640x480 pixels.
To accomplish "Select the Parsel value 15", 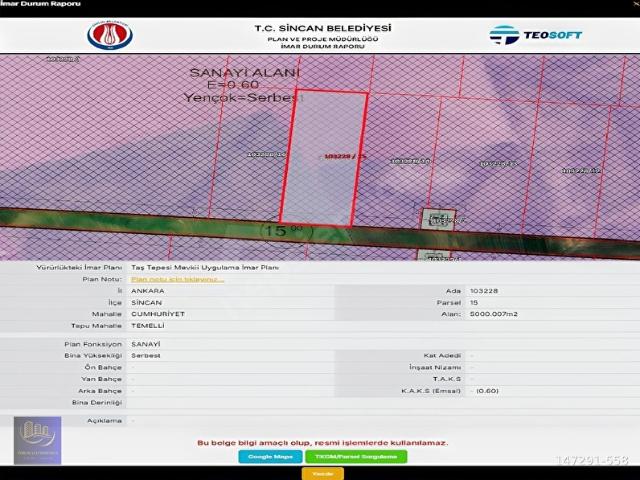I will pyautogui.click(x=474, y=303).
